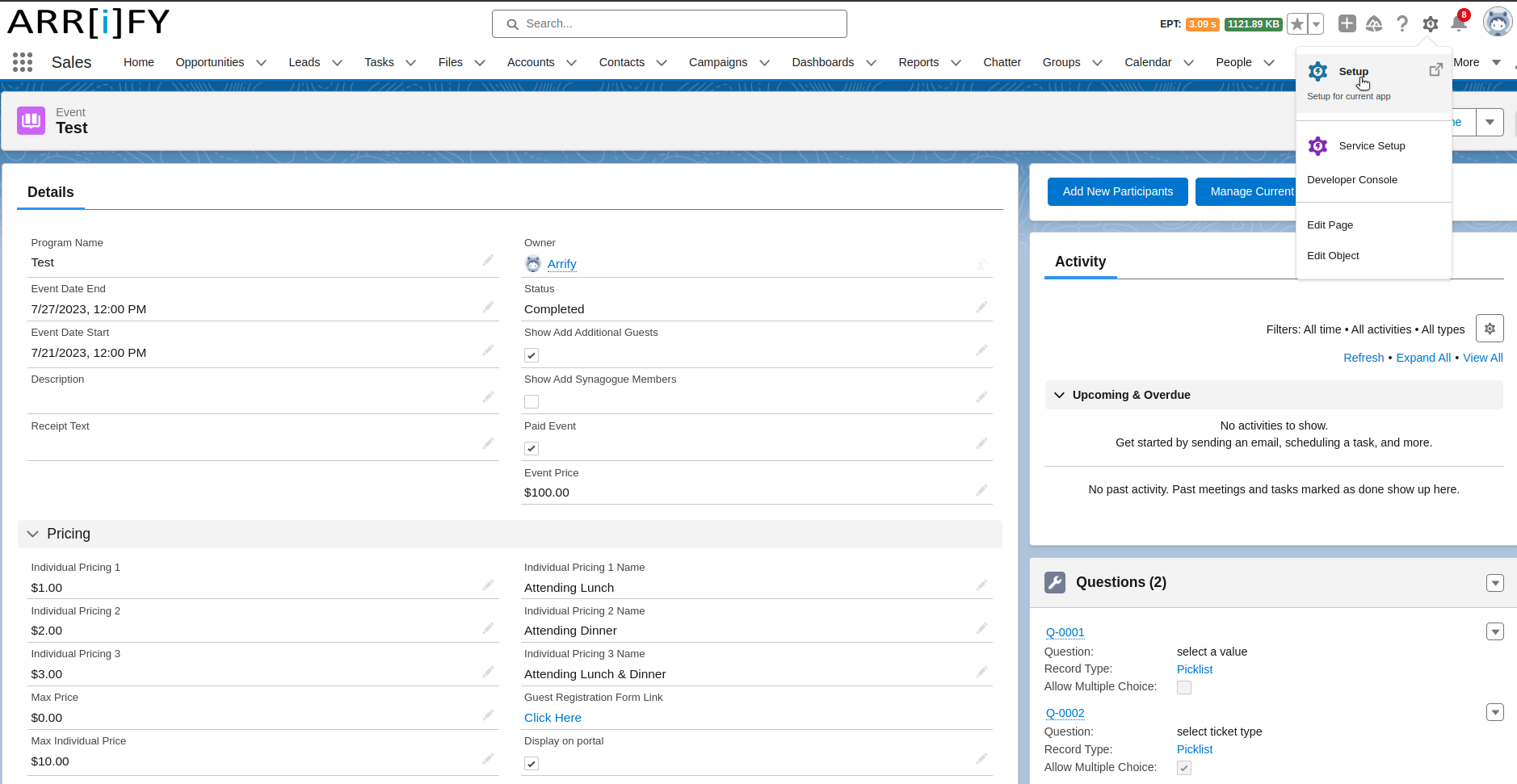The height and width of the screenshot is (784, 1517).
Task: Select the Activity tab
Action: 1080,262
